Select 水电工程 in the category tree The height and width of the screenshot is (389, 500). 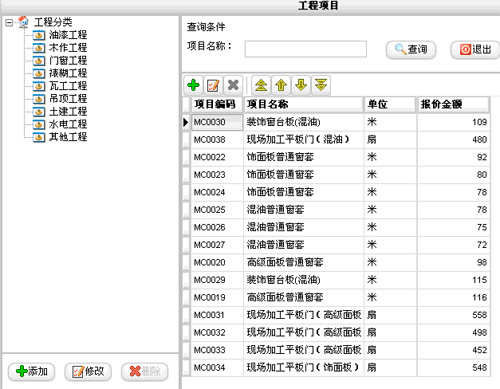click(x=68, y=124)
